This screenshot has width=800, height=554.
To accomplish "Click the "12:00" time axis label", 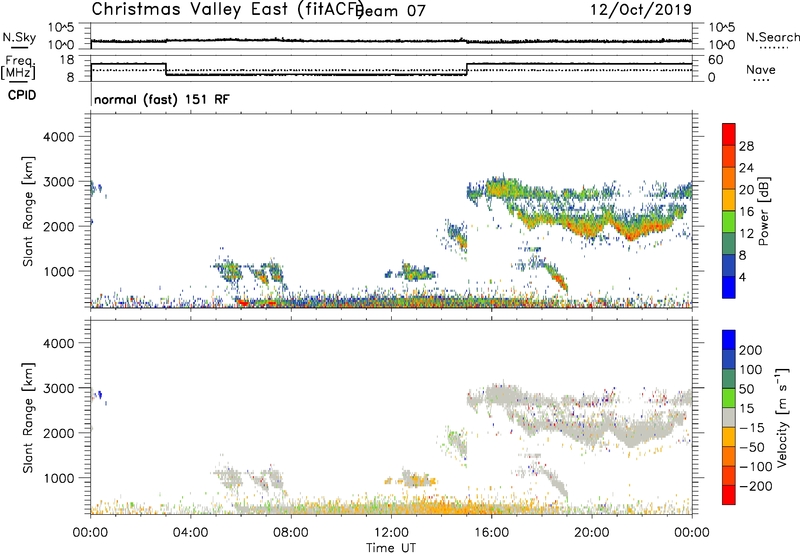I will tap(391, 533).
